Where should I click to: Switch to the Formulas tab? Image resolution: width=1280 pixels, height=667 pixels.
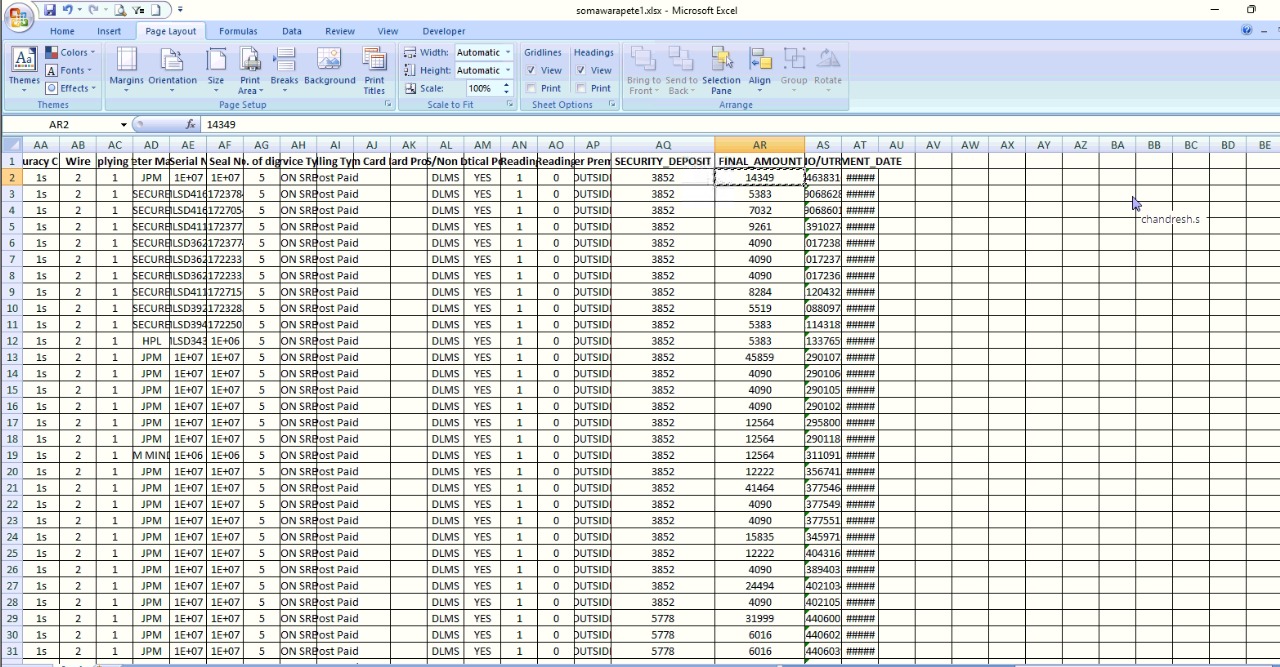coord(238,31)
